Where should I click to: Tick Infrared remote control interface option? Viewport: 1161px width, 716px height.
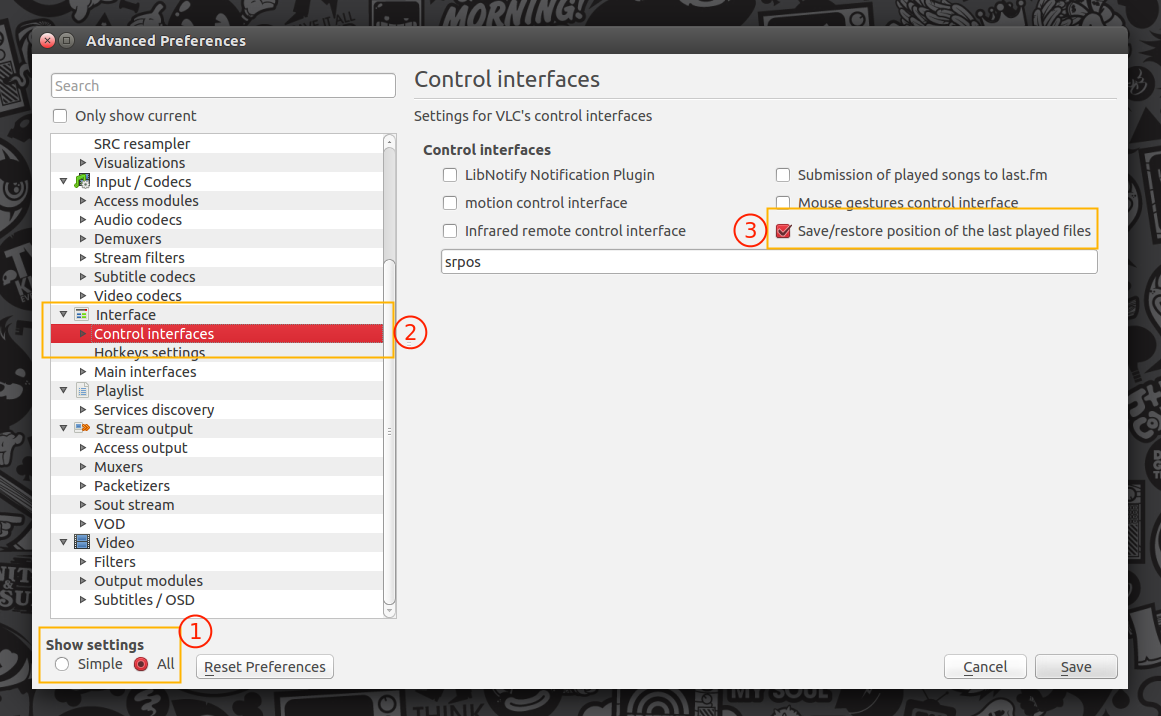tap(450, 231)
